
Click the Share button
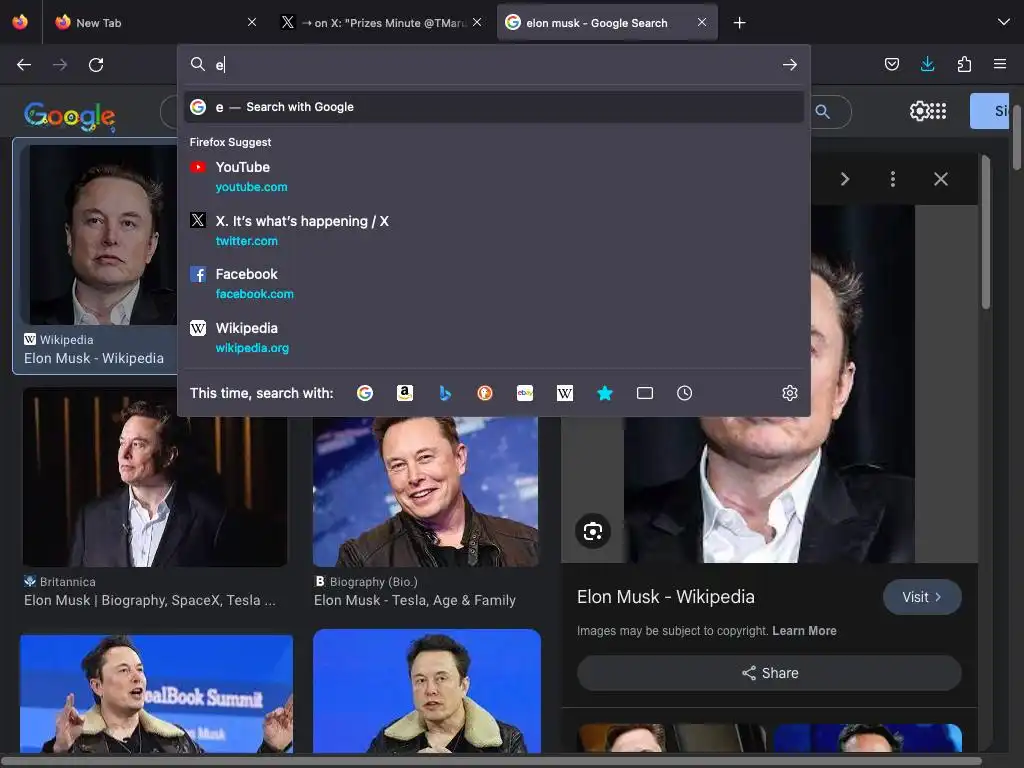pyautogui.click(x=769, y=673)
